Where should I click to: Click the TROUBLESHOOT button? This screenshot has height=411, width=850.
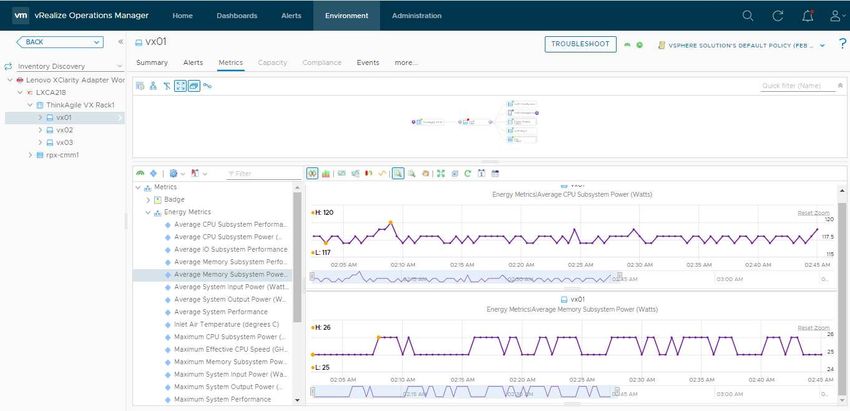[x=581, y=44]
